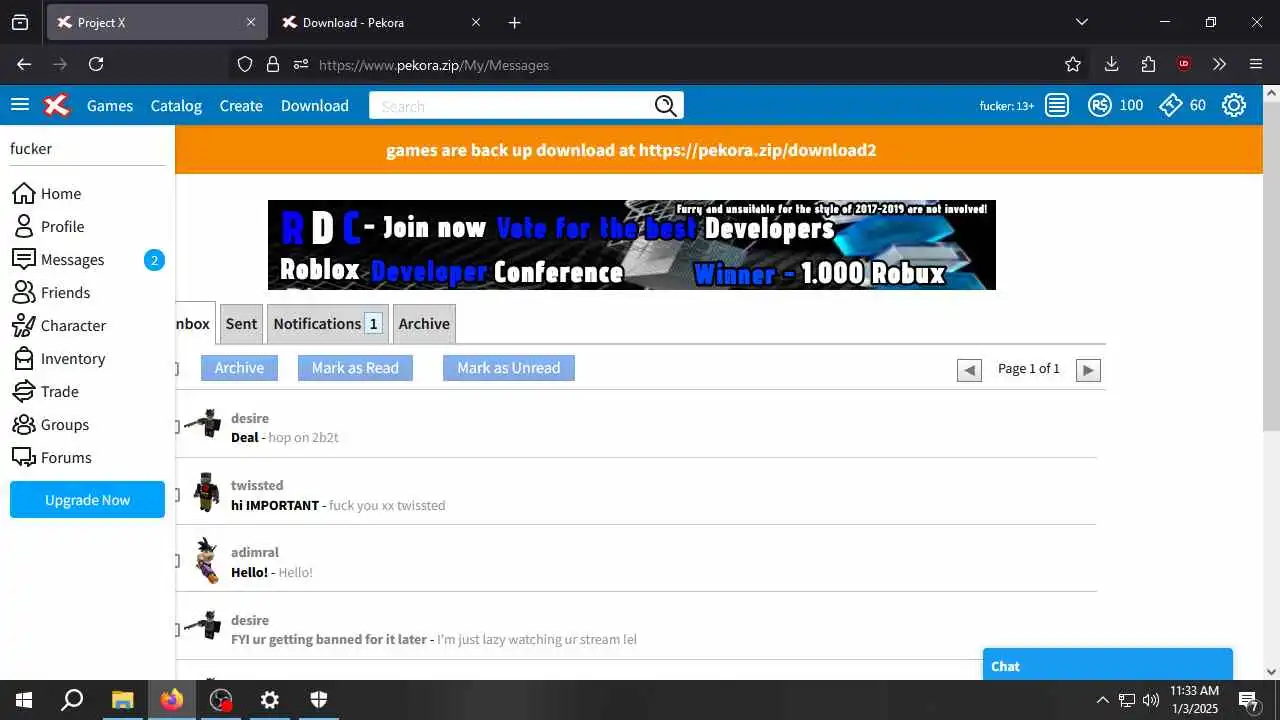The image size is (1280, 720).
Task: Tick checkbox for adimral's Hello message
Action: pyautogui.click(x=176, y=562)
